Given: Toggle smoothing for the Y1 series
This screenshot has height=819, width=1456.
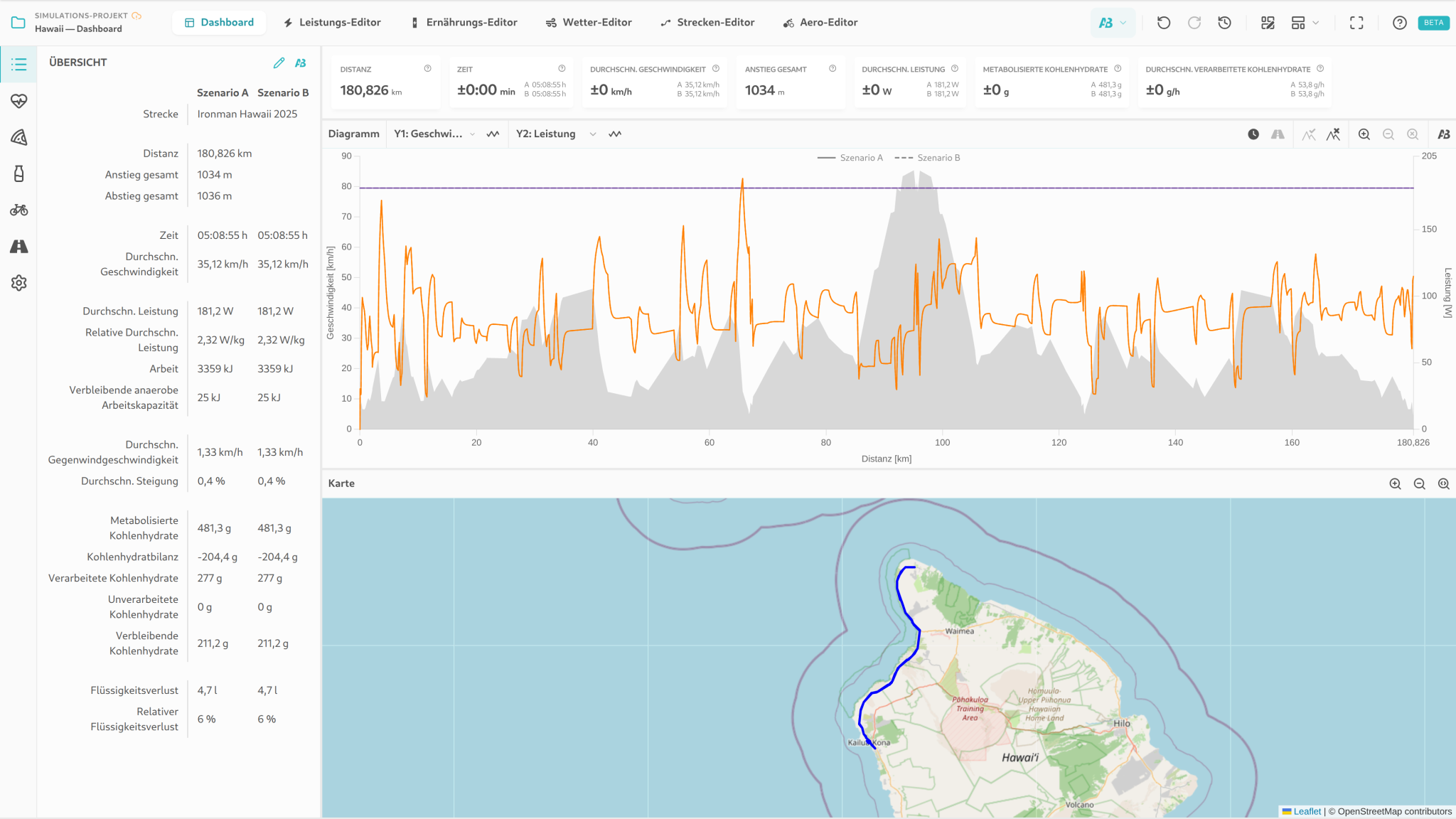Looking at the screenshot, I should pos(493,134).
